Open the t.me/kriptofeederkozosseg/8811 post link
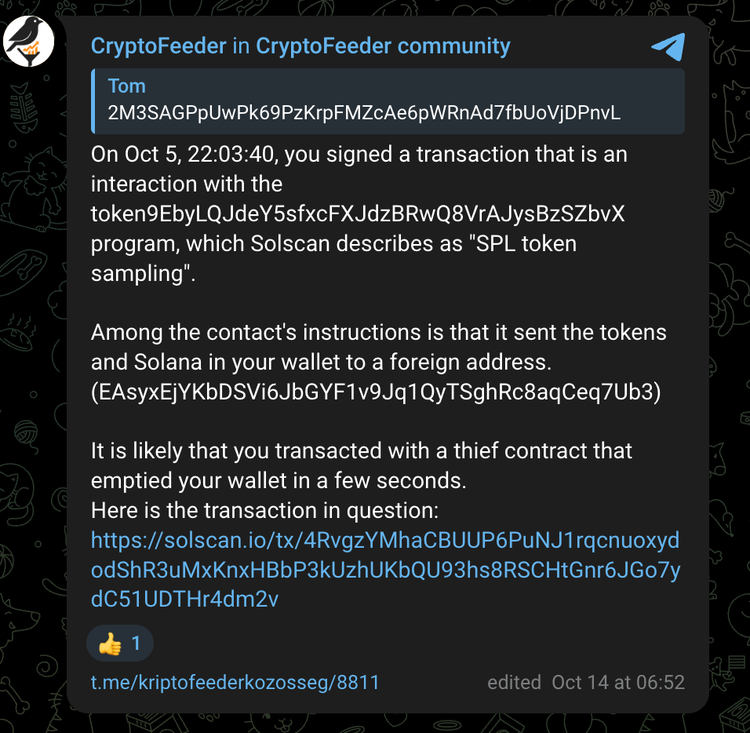This screenshot has width=750, height=733. pos(235,683)
